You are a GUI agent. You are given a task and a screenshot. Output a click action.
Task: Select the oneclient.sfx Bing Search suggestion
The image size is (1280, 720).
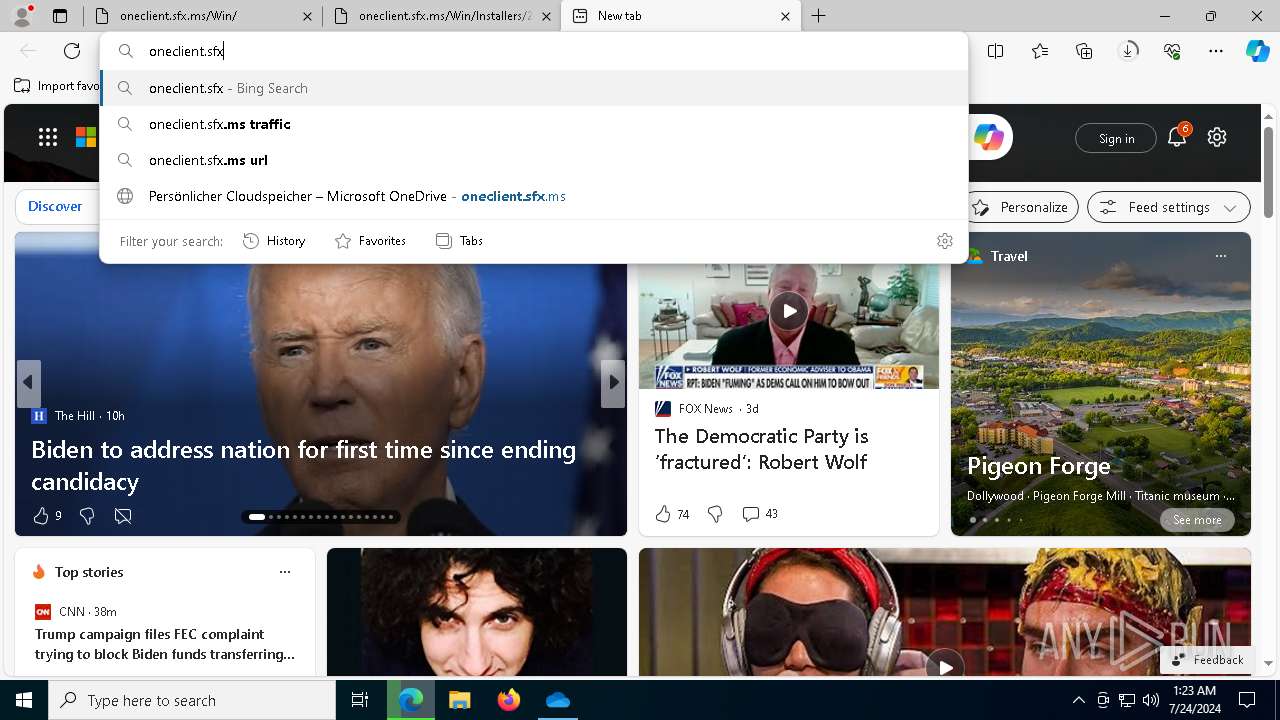coord(534,88)
